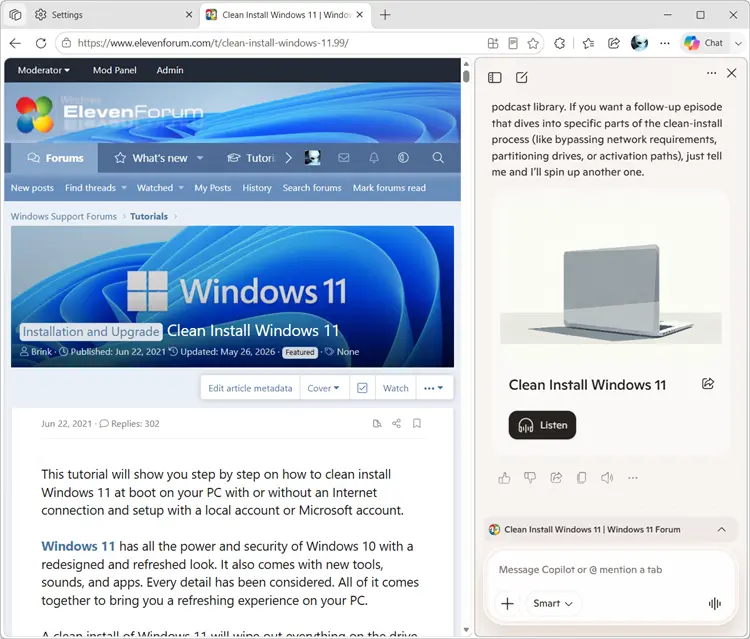Expand the arrow next to Chat
This screenshot has width=750, height=639.
pos(739,43)
